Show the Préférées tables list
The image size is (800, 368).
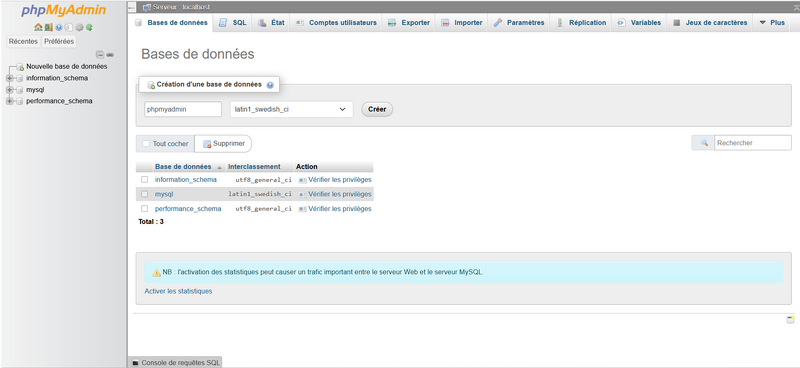click(59, 41)
